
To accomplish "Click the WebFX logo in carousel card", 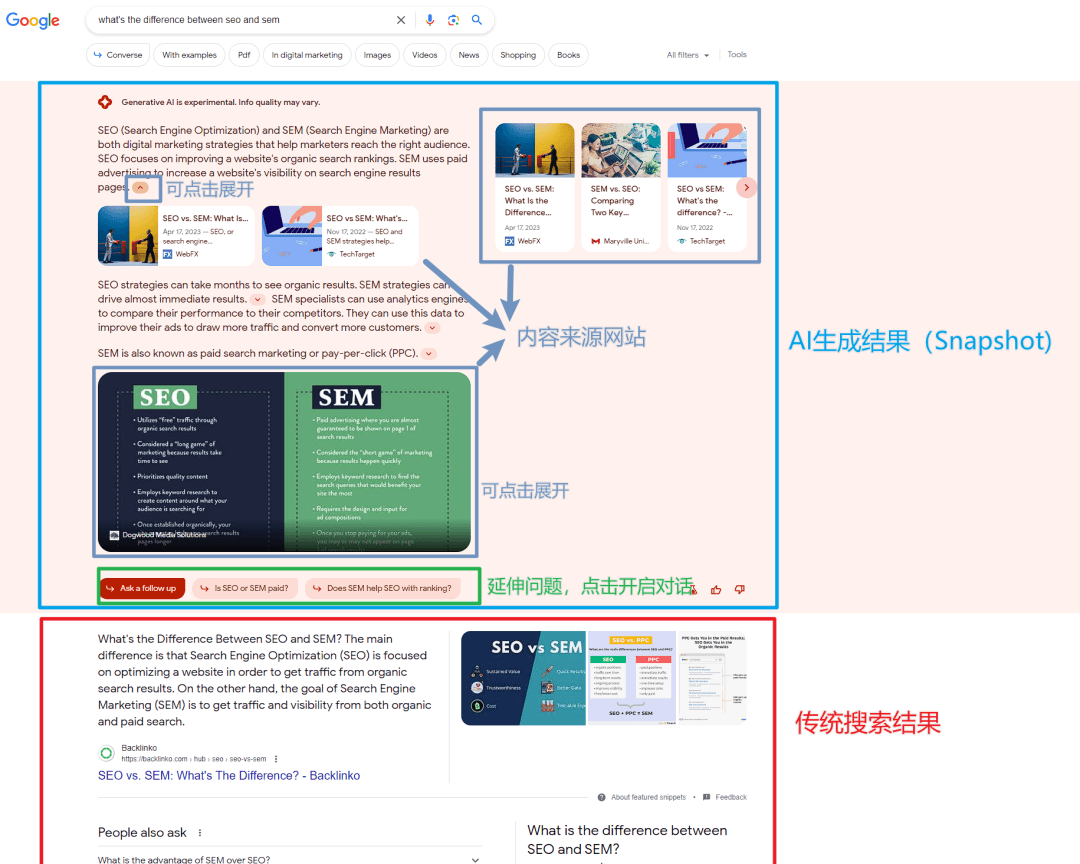I will point(510,241).
